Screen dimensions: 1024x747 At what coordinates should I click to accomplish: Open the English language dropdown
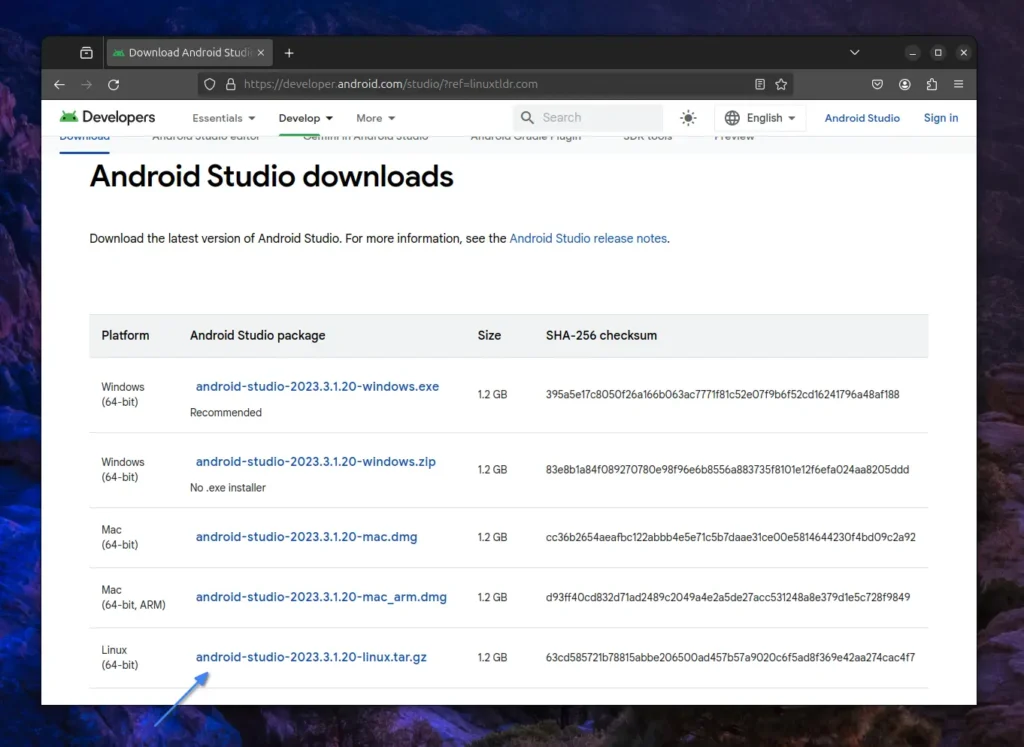click(760, 118)
